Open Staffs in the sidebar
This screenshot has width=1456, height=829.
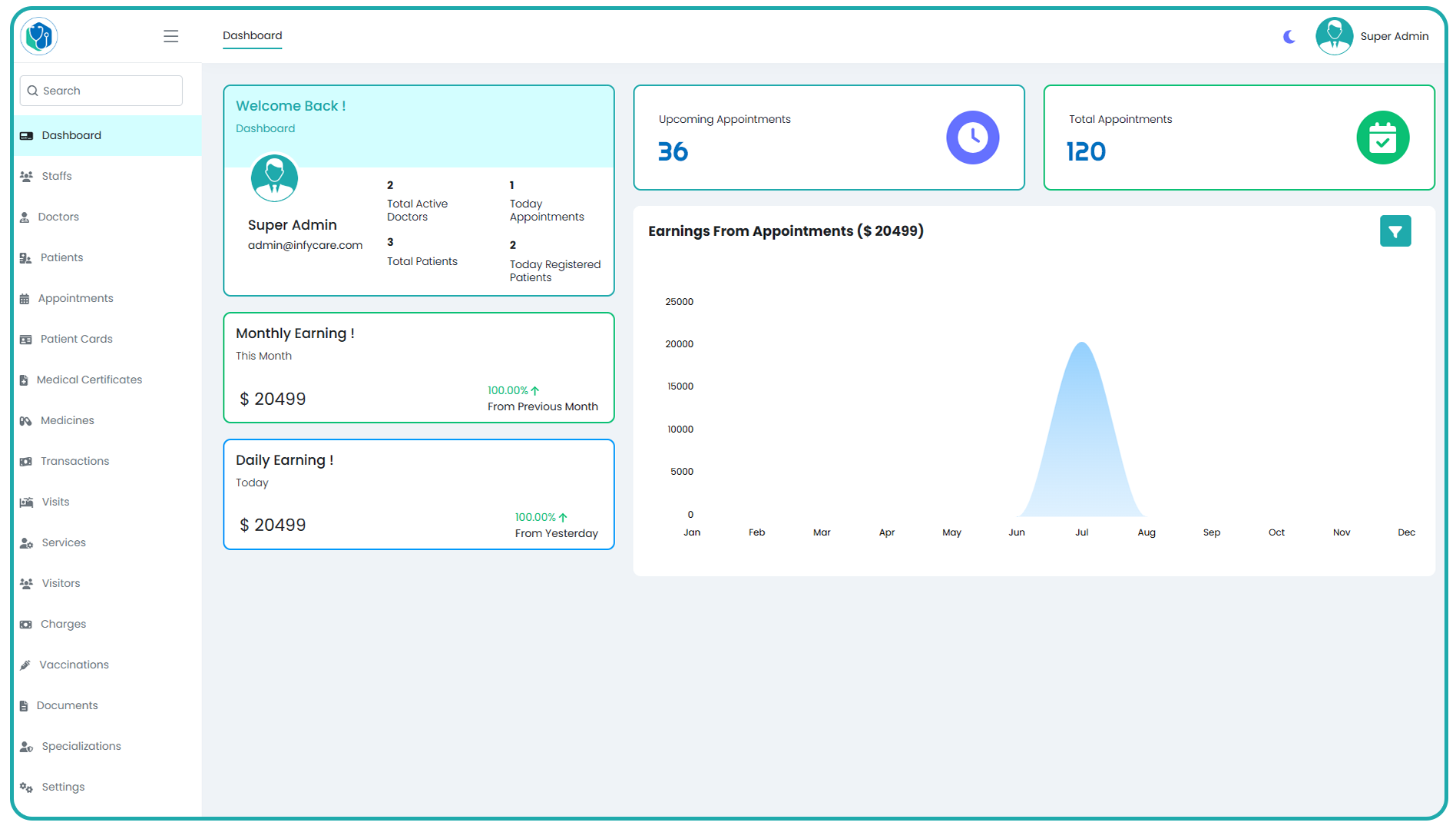[x=108, y=176]
